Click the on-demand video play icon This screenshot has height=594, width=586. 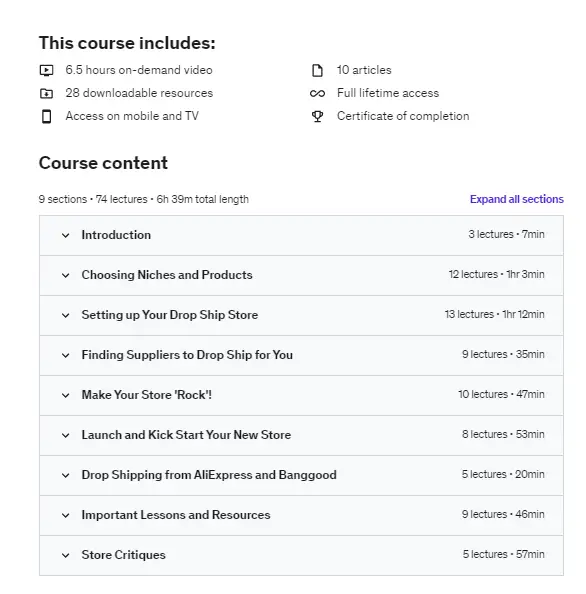[x=47, y=70]
